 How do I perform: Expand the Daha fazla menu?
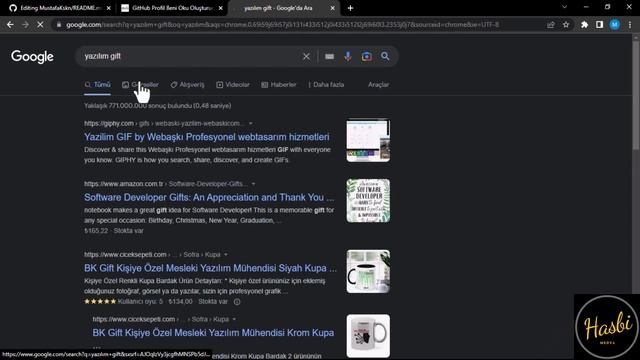(326, 84)
